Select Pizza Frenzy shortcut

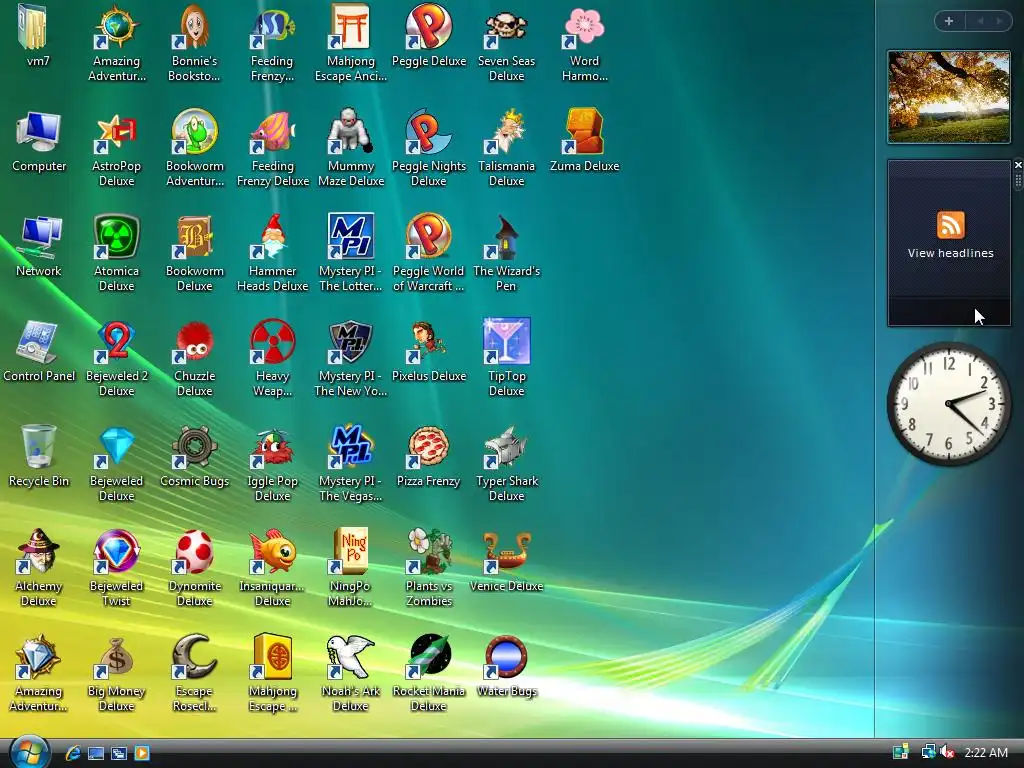click(428, 456)
